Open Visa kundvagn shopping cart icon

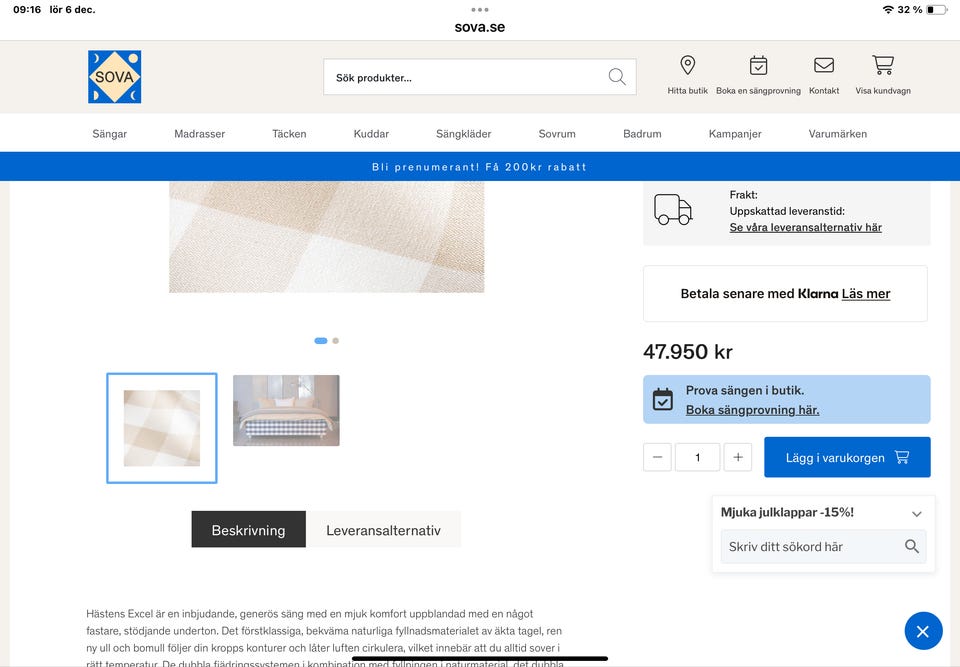coord(881,67)
